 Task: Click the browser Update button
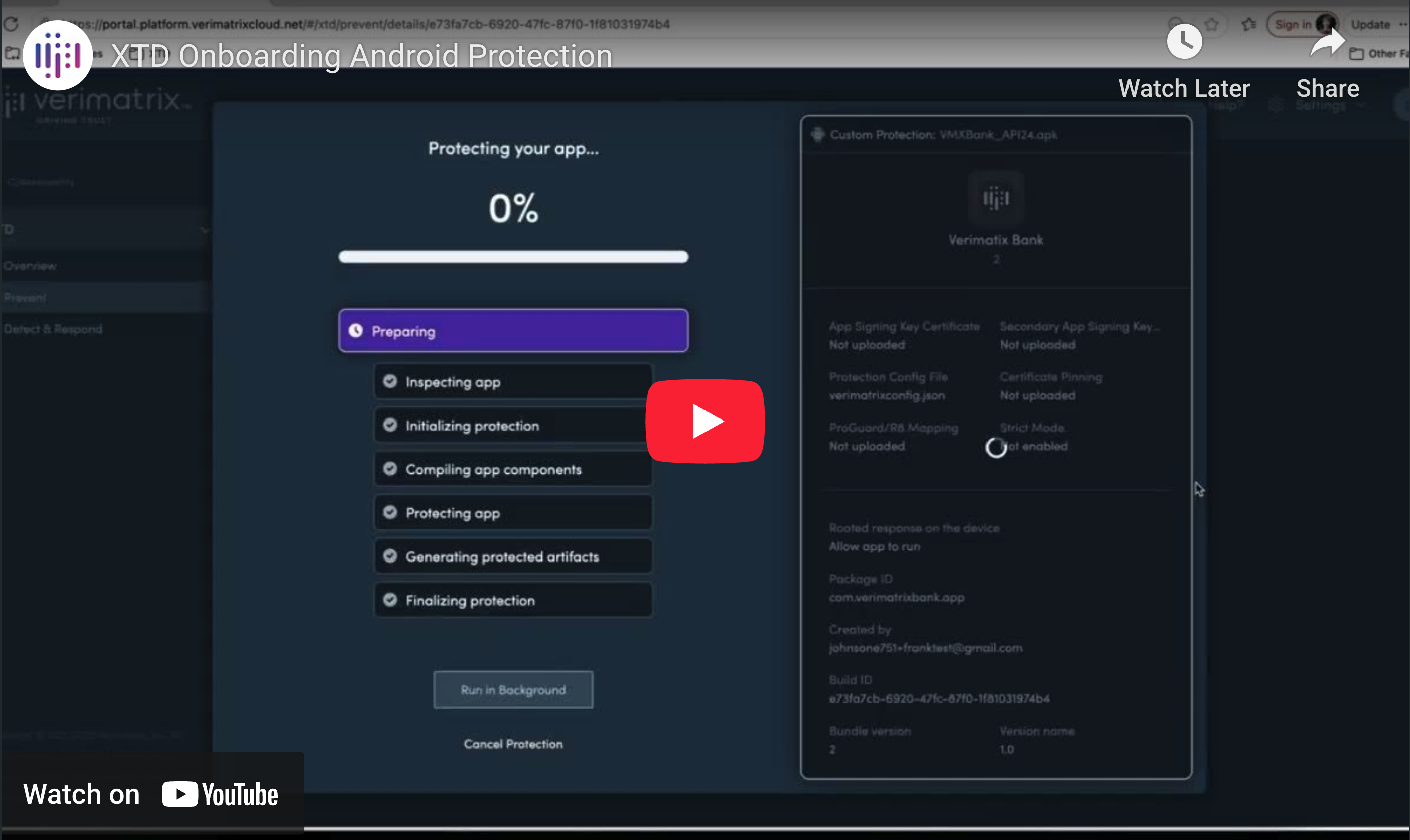pyautogui.click(x=1370, y=25)
